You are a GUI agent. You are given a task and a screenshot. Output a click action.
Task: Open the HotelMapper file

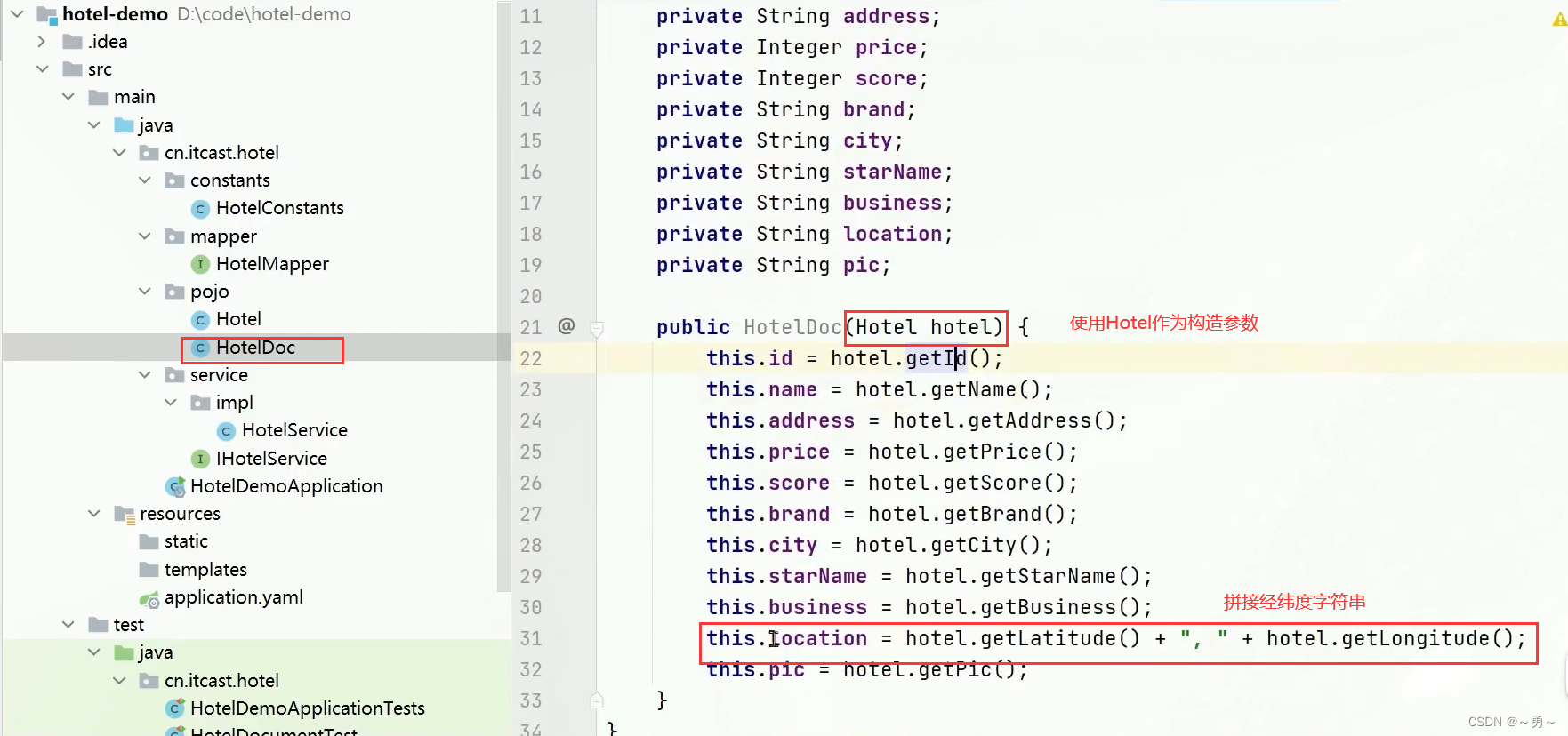coord(272,264)
